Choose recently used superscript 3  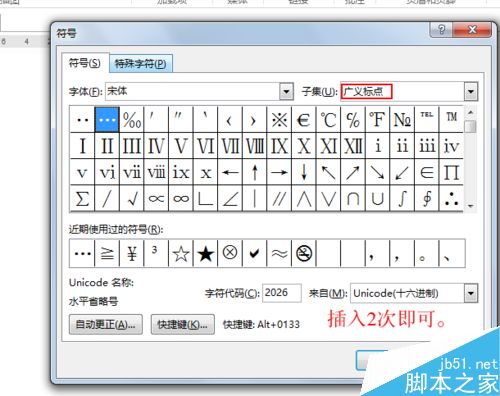(156, 253)
